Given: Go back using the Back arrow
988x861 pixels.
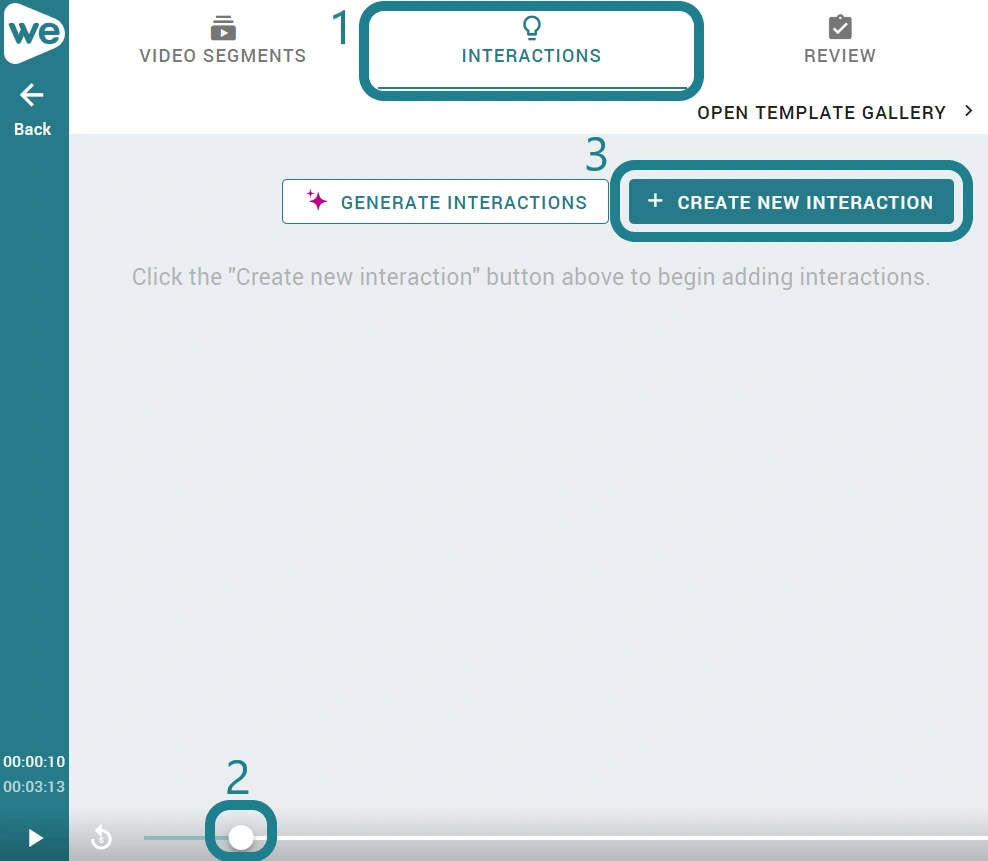Looking at the screenshot, I should [32, 110].
